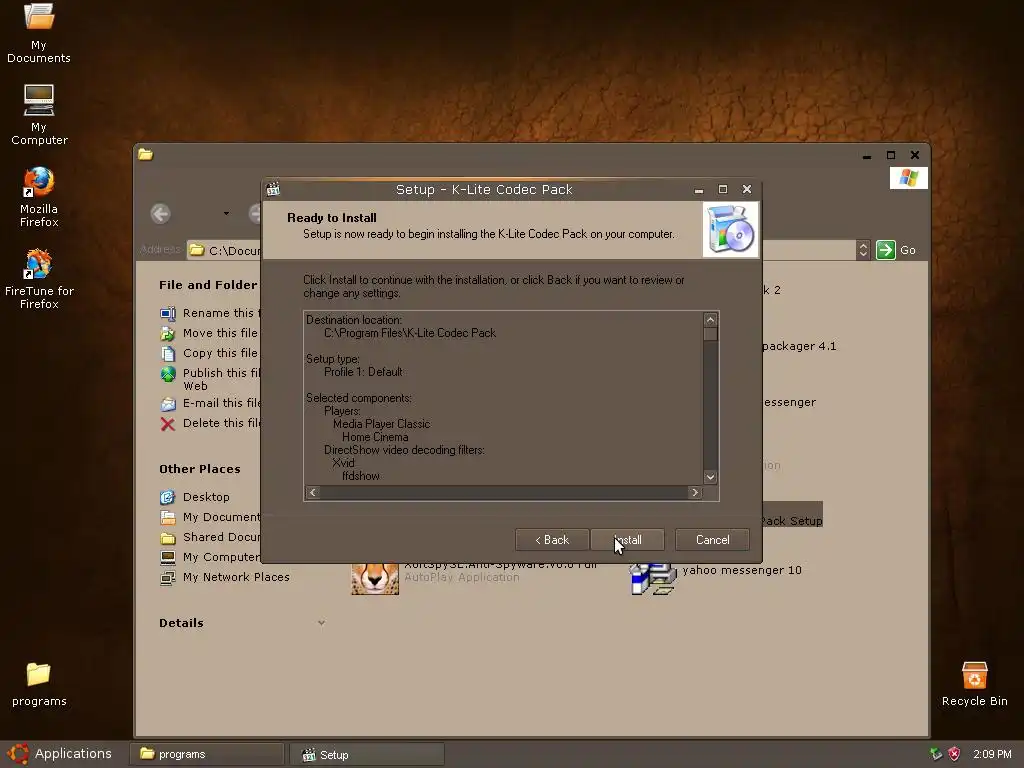Open My Computer desktop icon
Image resolution: width=1024 pixels, height=768 pixels.
tap(39, 115)
